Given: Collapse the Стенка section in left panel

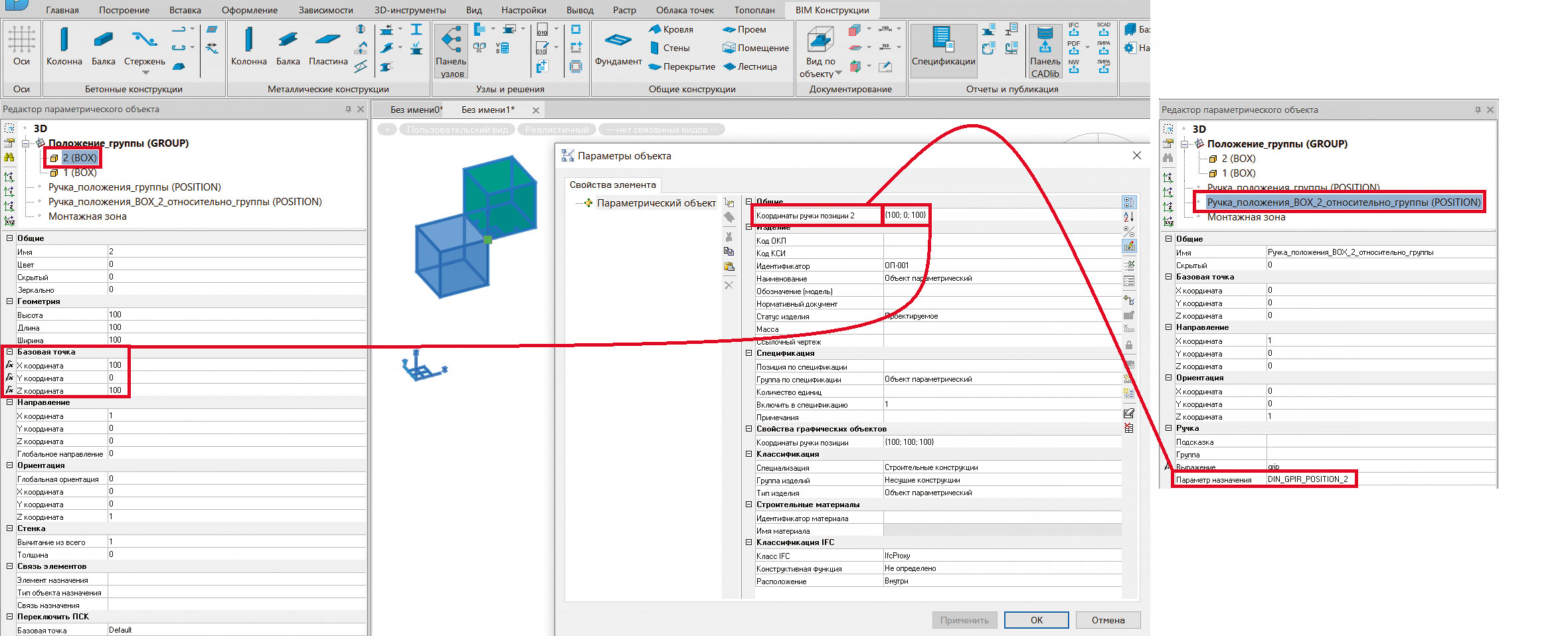Looking at the screenshot, I should point(9,528).
